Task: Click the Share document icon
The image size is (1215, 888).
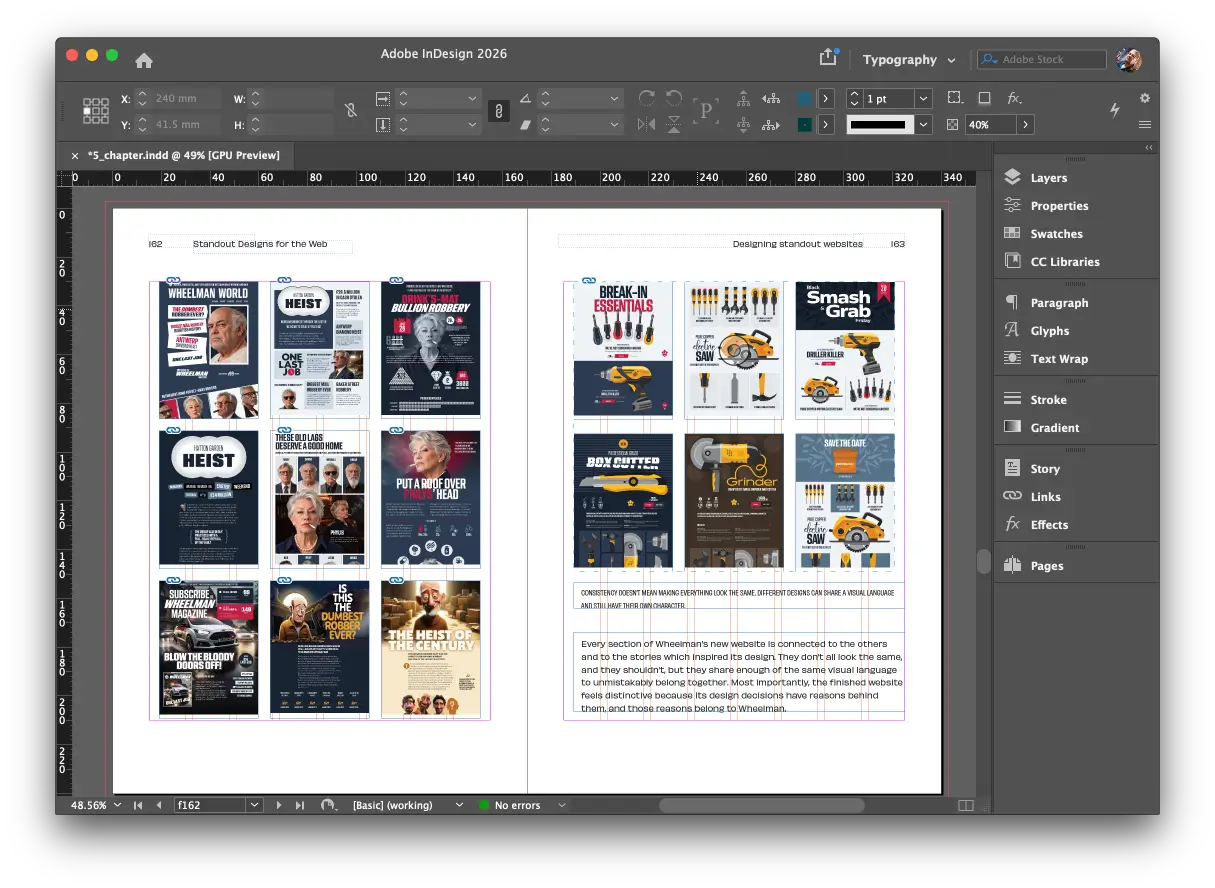Action: tap(828, 58)
